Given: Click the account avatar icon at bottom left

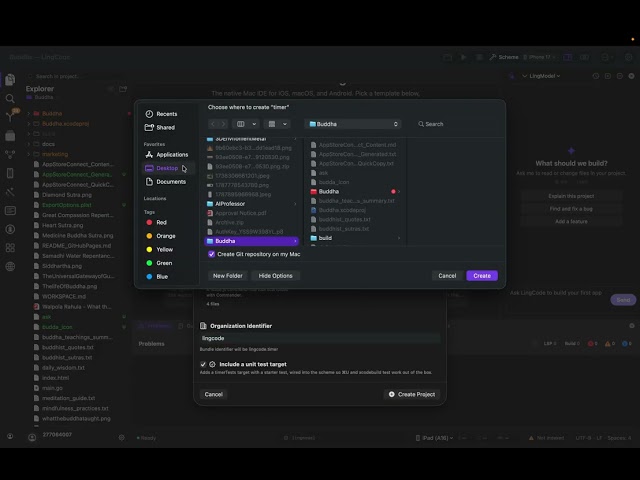Looking at the screenshot, I should click(x=32, y=438).
